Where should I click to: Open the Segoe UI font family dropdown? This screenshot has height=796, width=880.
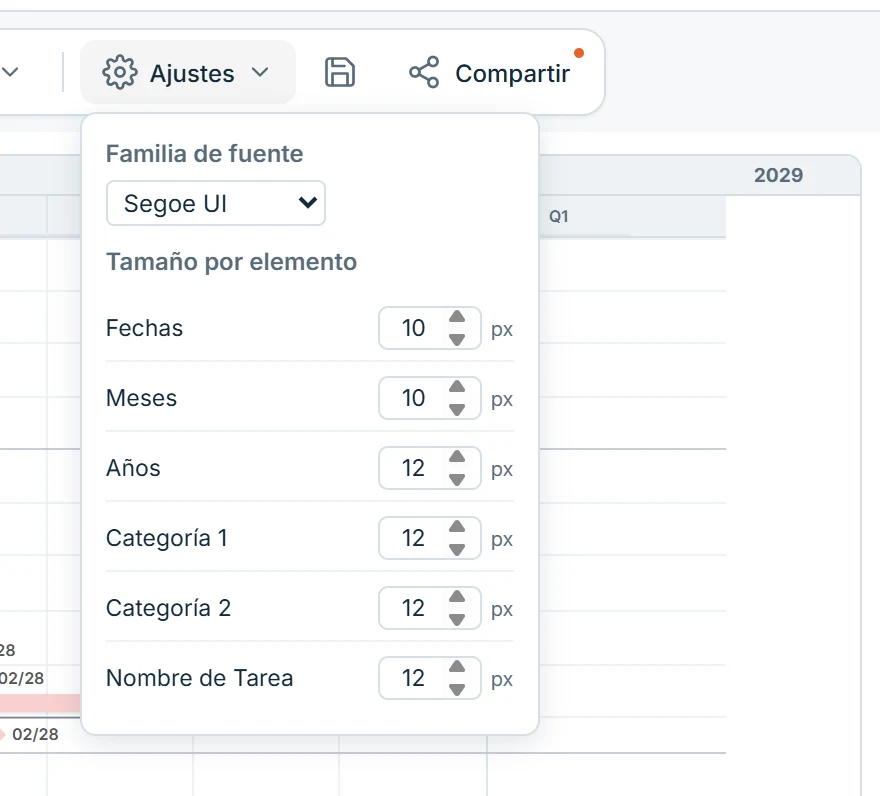pyautogui.click(x=216, y=203)
